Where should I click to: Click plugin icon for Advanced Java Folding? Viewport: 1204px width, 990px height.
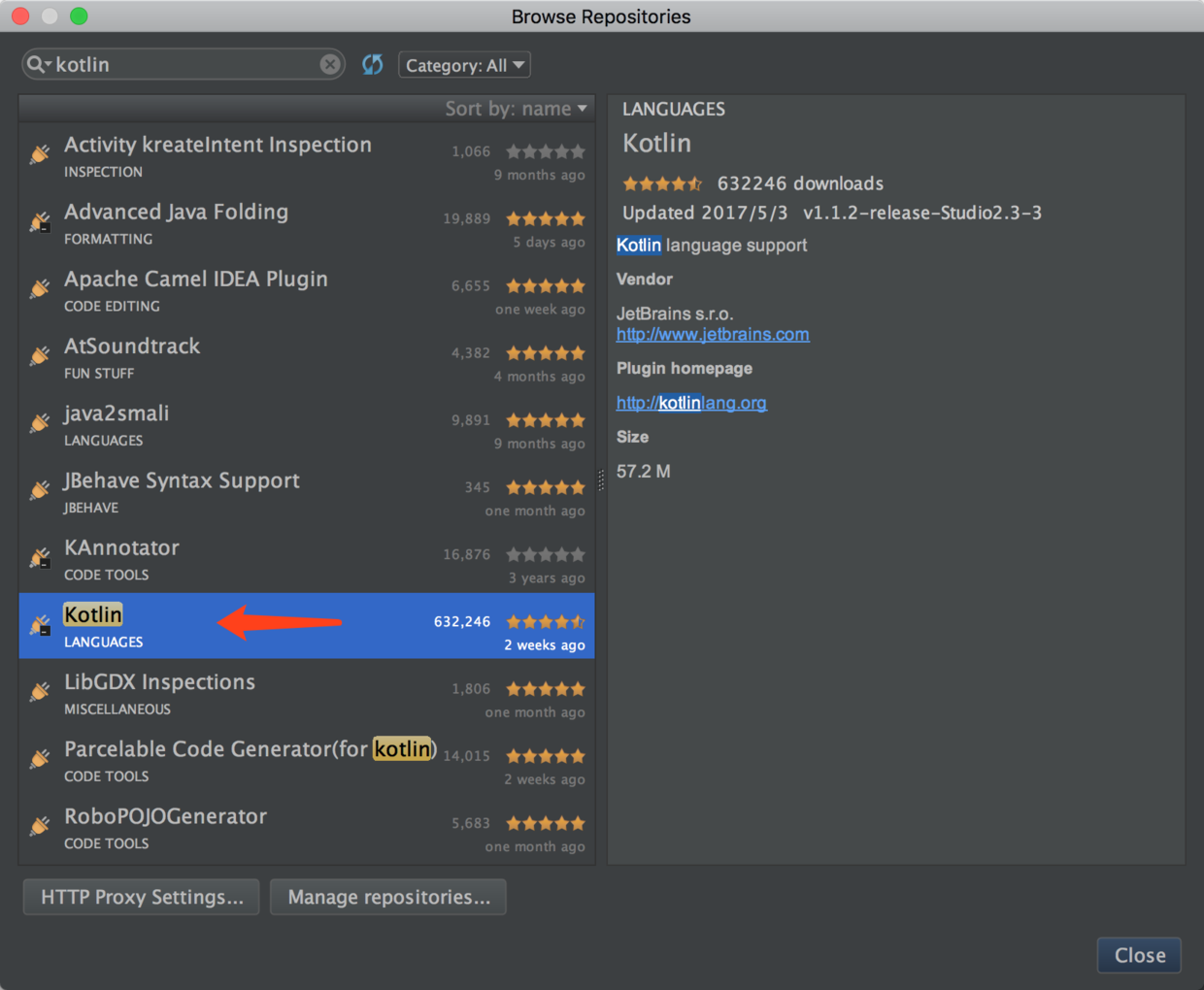point(40,221)
